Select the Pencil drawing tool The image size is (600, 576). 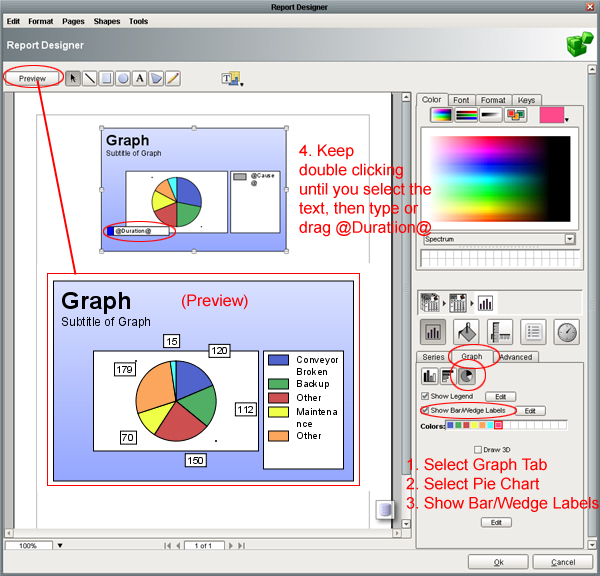(x=173, y=78)
